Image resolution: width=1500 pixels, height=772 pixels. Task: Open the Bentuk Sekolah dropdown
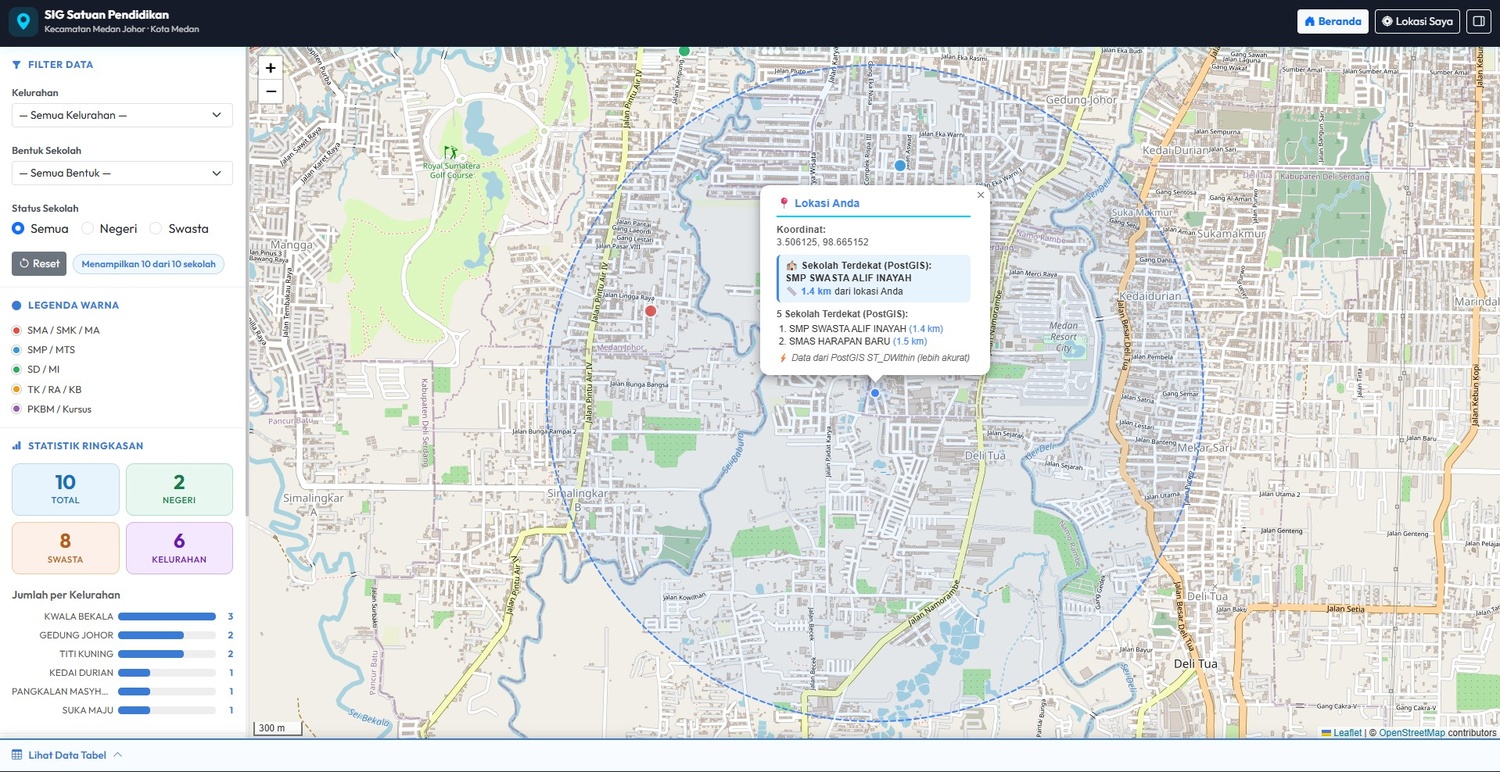pyautogui.click(x=122, y=173)
